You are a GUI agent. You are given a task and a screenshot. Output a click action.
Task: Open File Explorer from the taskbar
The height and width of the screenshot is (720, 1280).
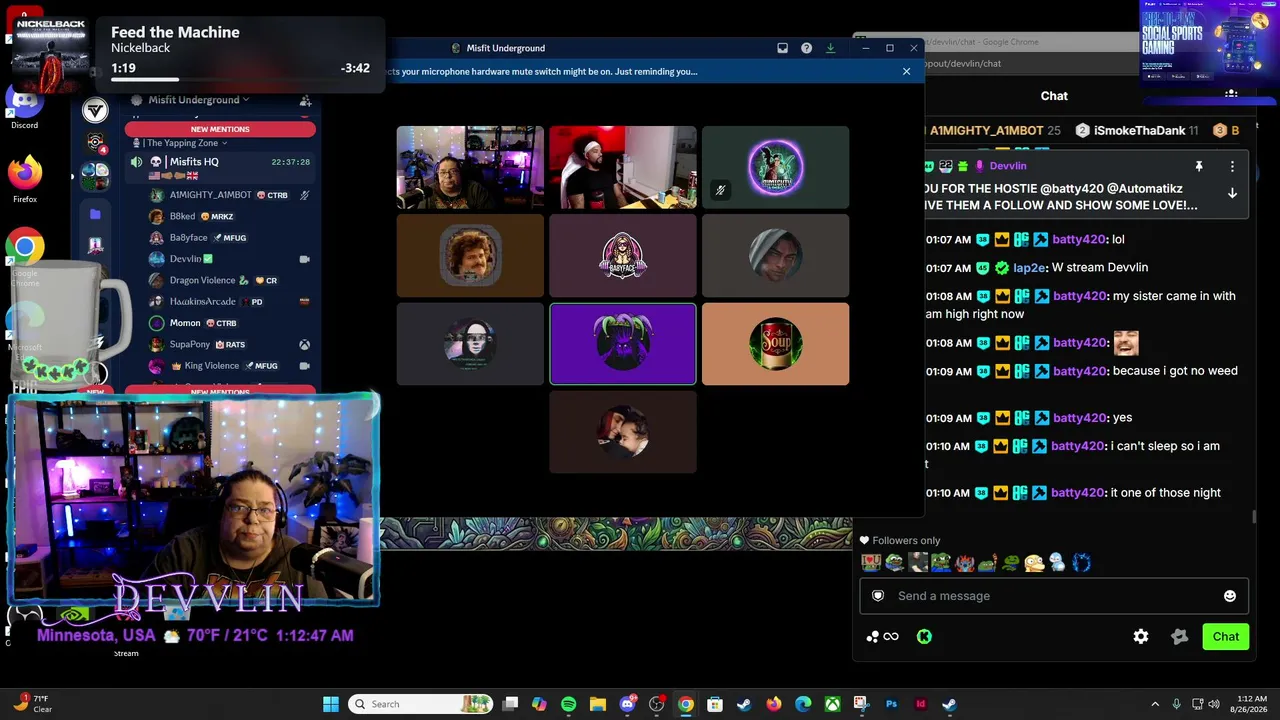597,704
